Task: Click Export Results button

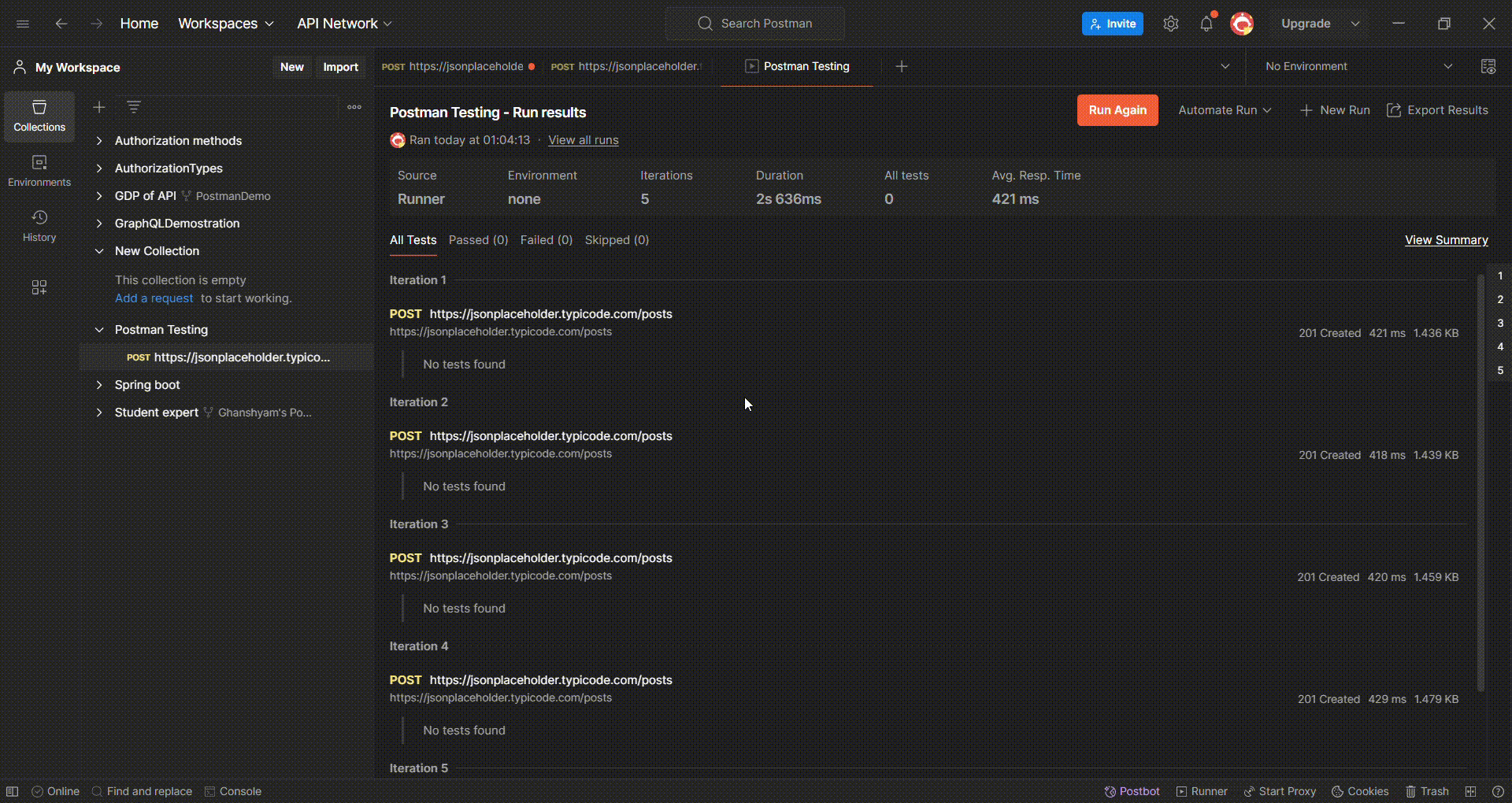Action: (x=1437, y=110)
